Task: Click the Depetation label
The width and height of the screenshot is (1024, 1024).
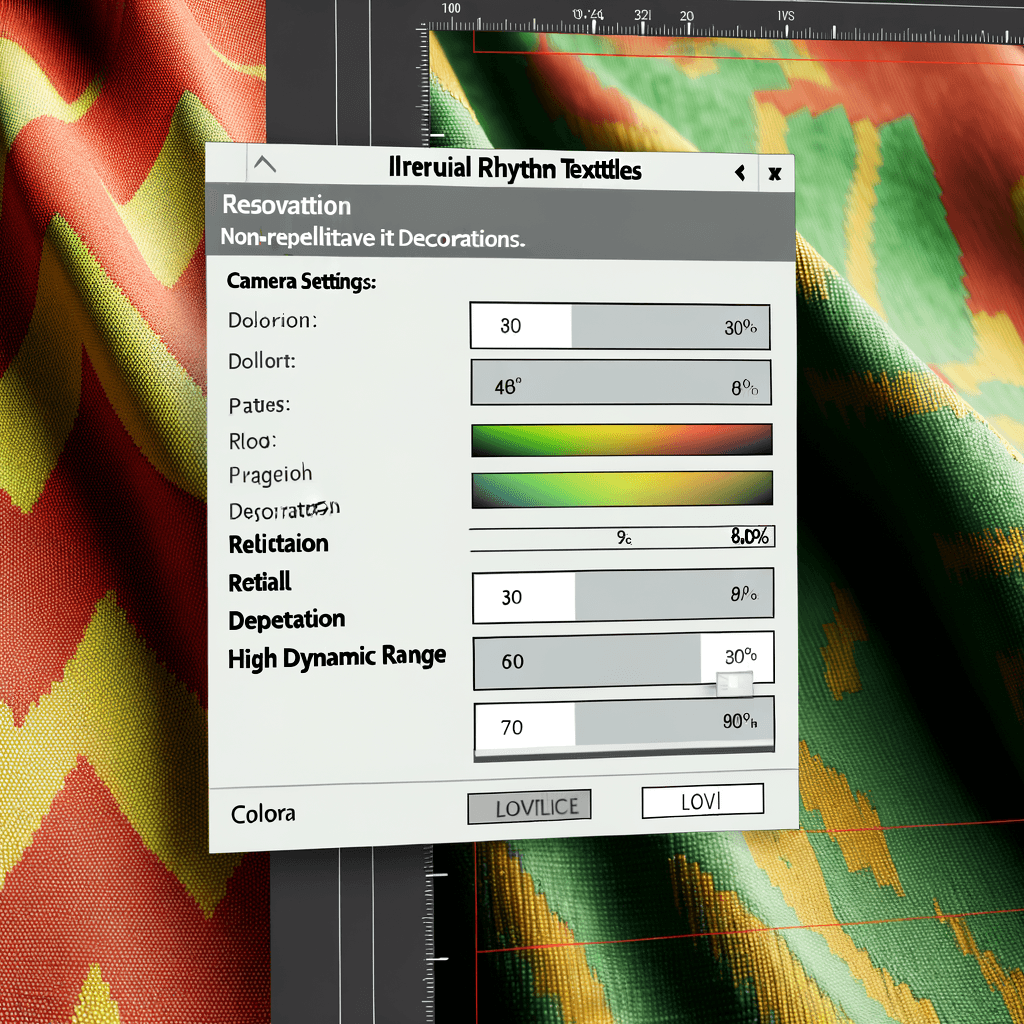Action: [287, 620]
